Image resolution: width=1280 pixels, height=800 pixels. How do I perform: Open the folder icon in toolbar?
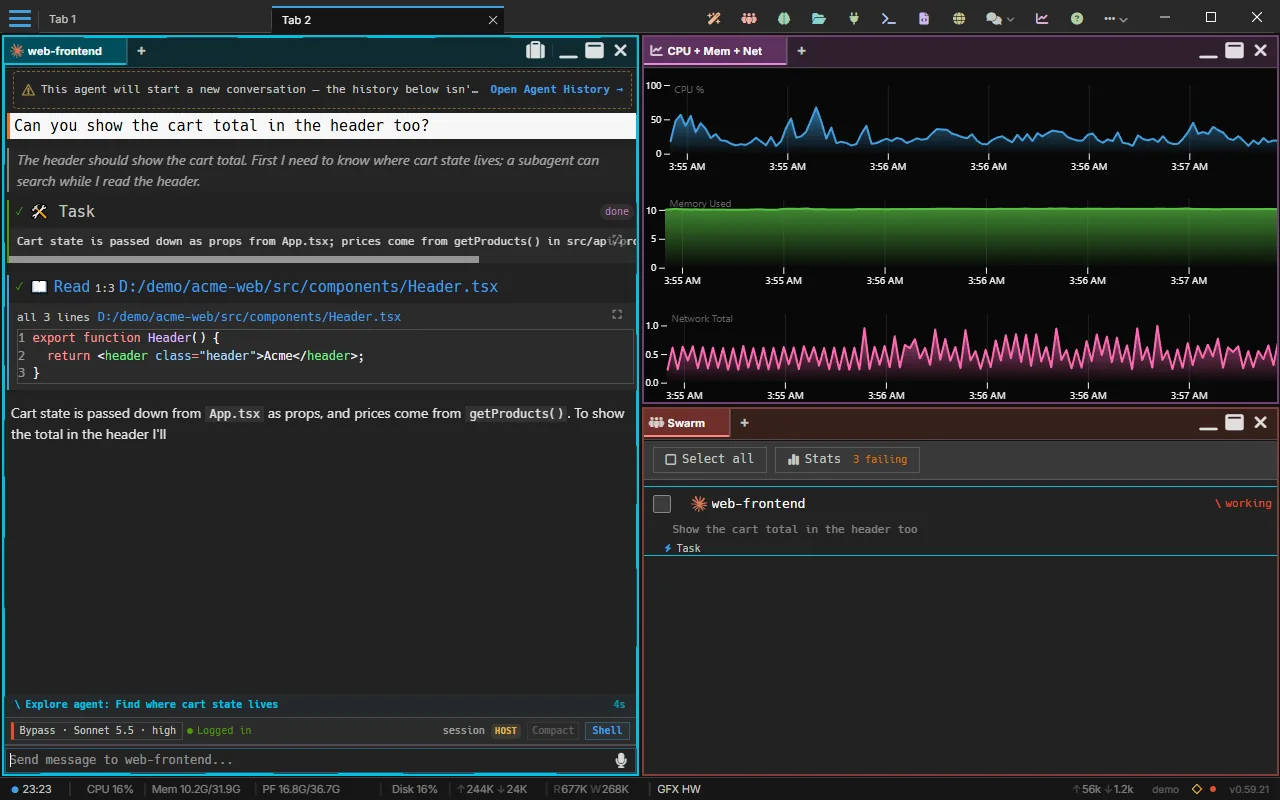(819, 18)
